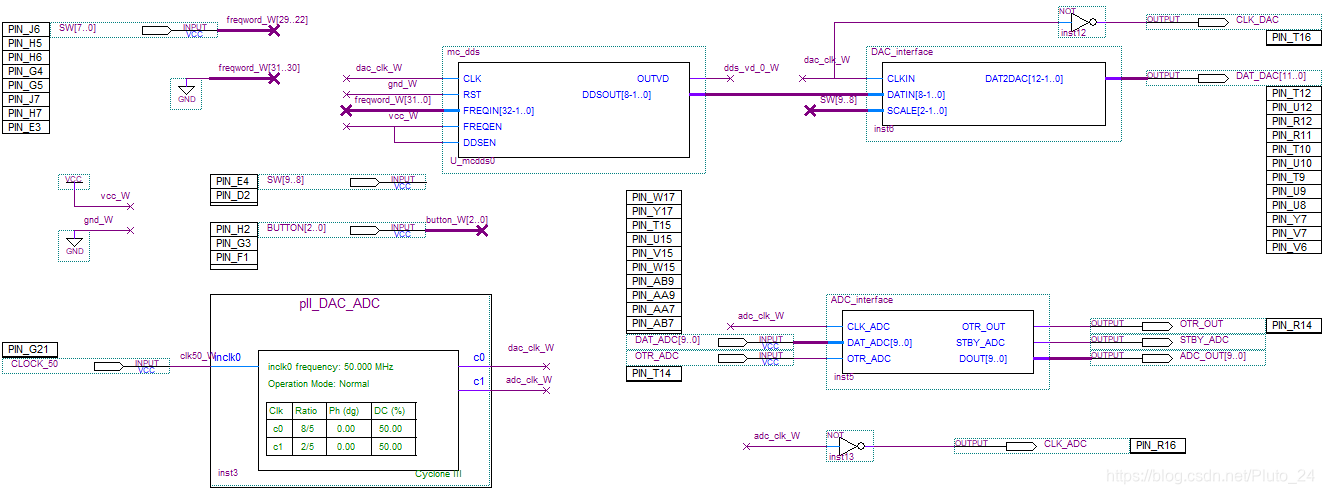1324x494 pixels.
Task: Click the DOUT[9..0] port label
Action: coord(982,359)
